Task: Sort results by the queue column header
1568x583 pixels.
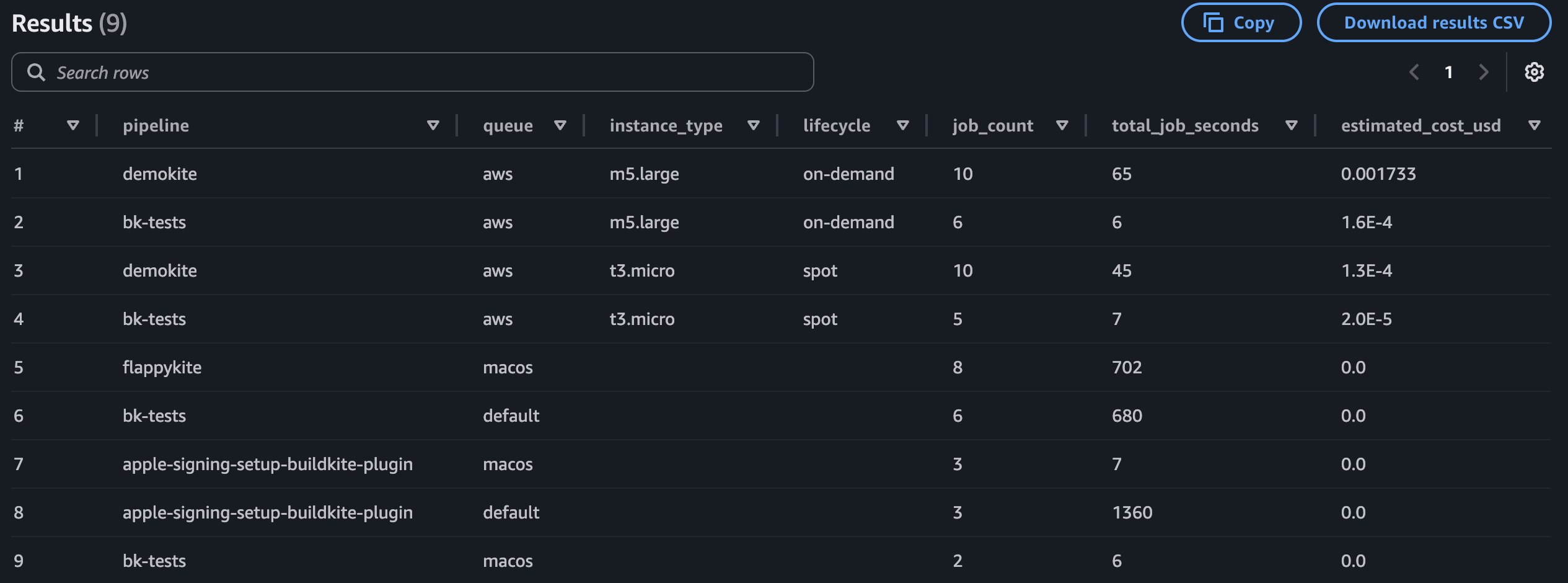Action: tap(508, 125)
